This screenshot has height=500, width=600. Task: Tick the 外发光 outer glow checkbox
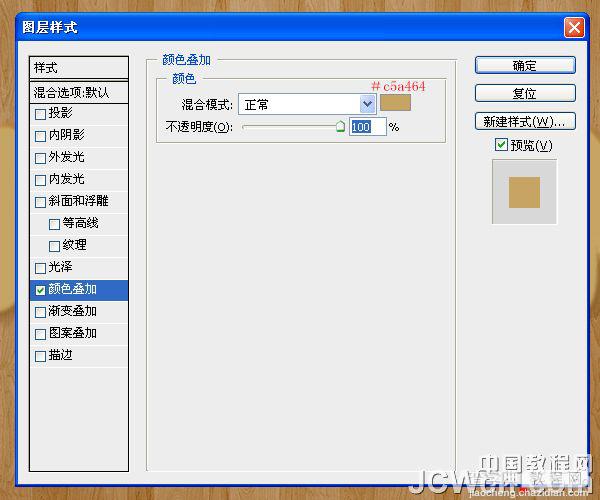(40, 158)
